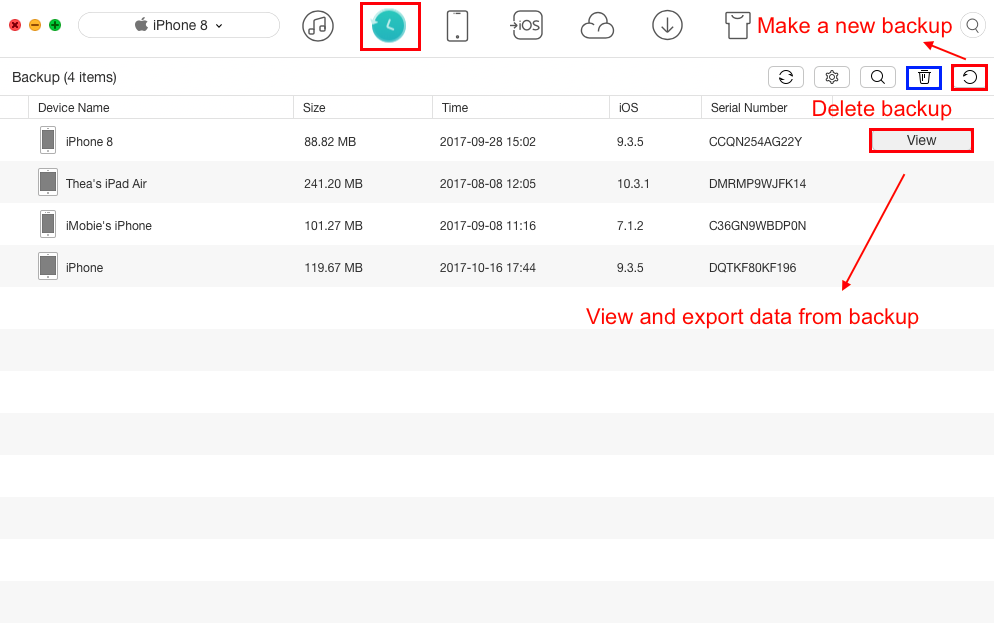994x624 pixels.
Task: Open the skin T-shirt icon
Action: [x=737, y=26]
